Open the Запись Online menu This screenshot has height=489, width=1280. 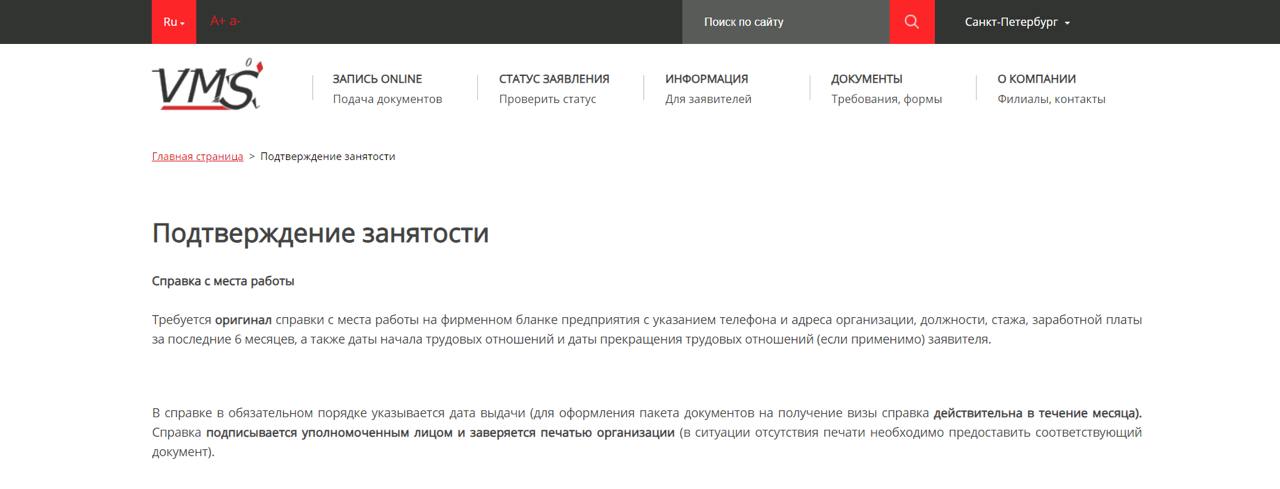[x=377, y=79]
